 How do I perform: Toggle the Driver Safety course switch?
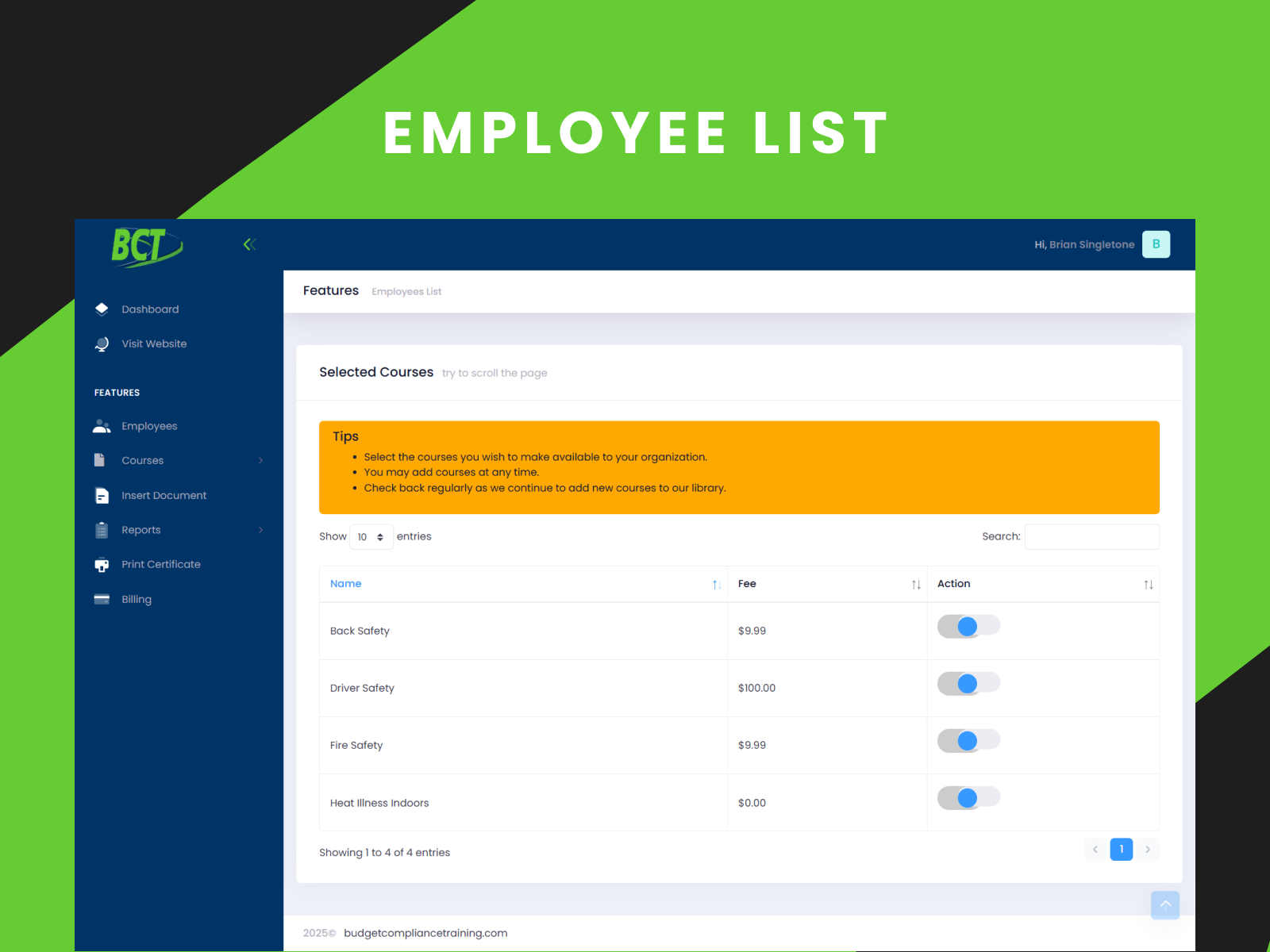click(968, 684)
